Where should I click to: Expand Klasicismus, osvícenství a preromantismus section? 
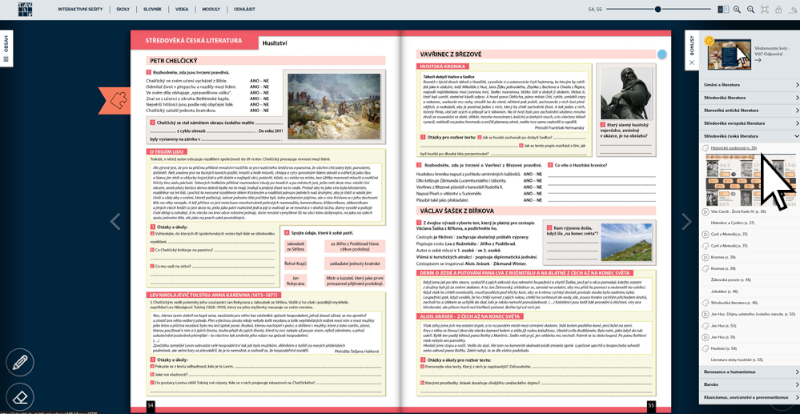pyautogui.click(x=749, y=397)
